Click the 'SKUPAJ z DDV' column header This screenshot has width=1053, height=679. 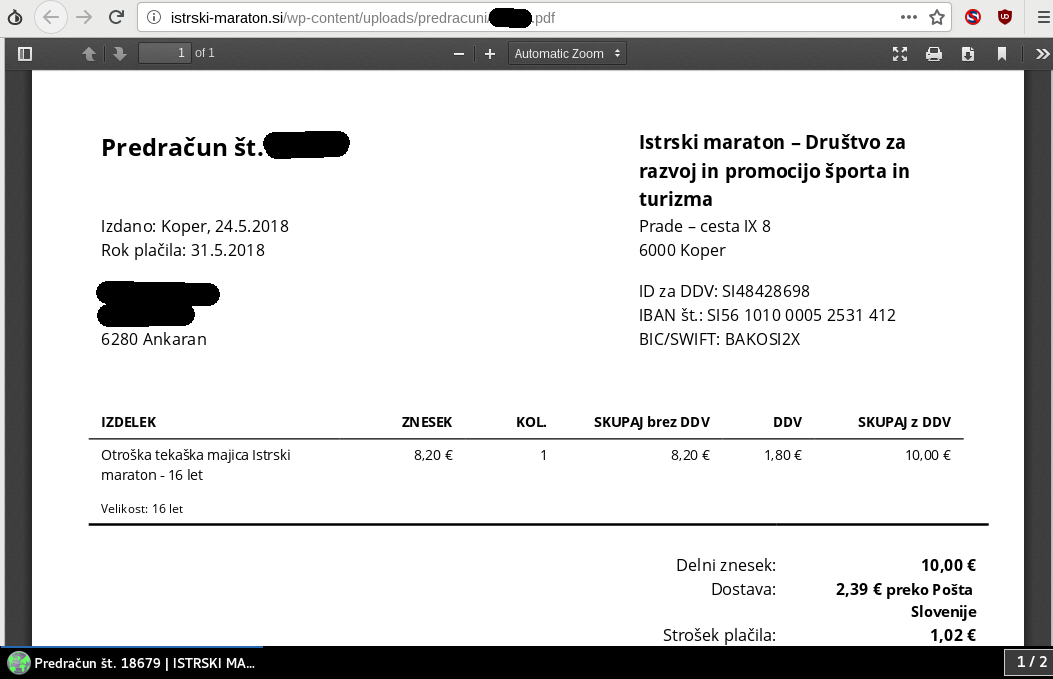pos(904,422)
